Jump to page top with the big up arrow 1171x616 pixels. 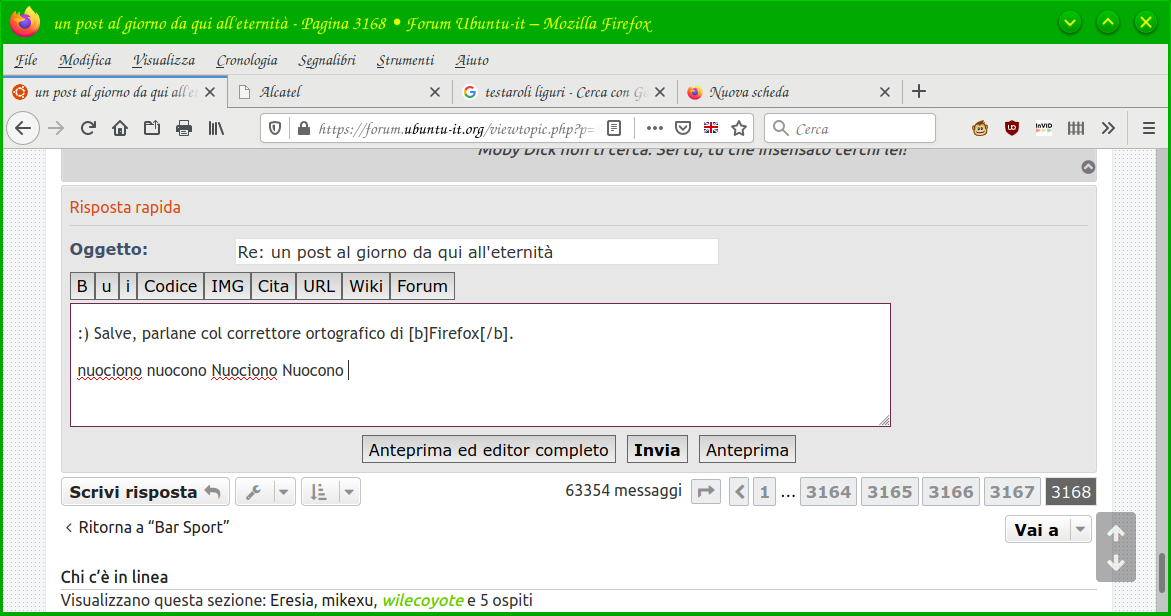coord(1116,532)
